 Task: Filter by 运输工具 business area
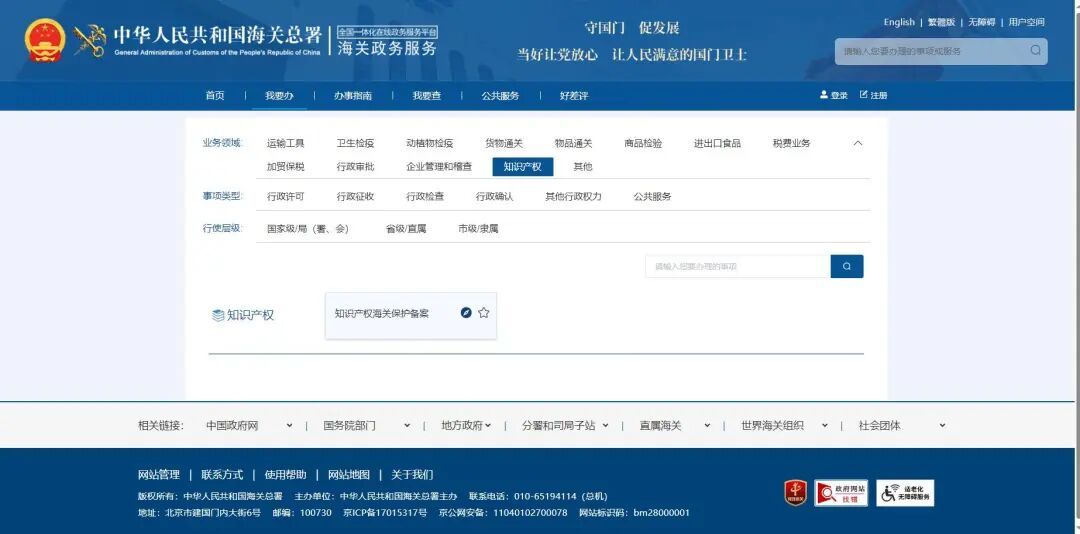pos(286,143)
